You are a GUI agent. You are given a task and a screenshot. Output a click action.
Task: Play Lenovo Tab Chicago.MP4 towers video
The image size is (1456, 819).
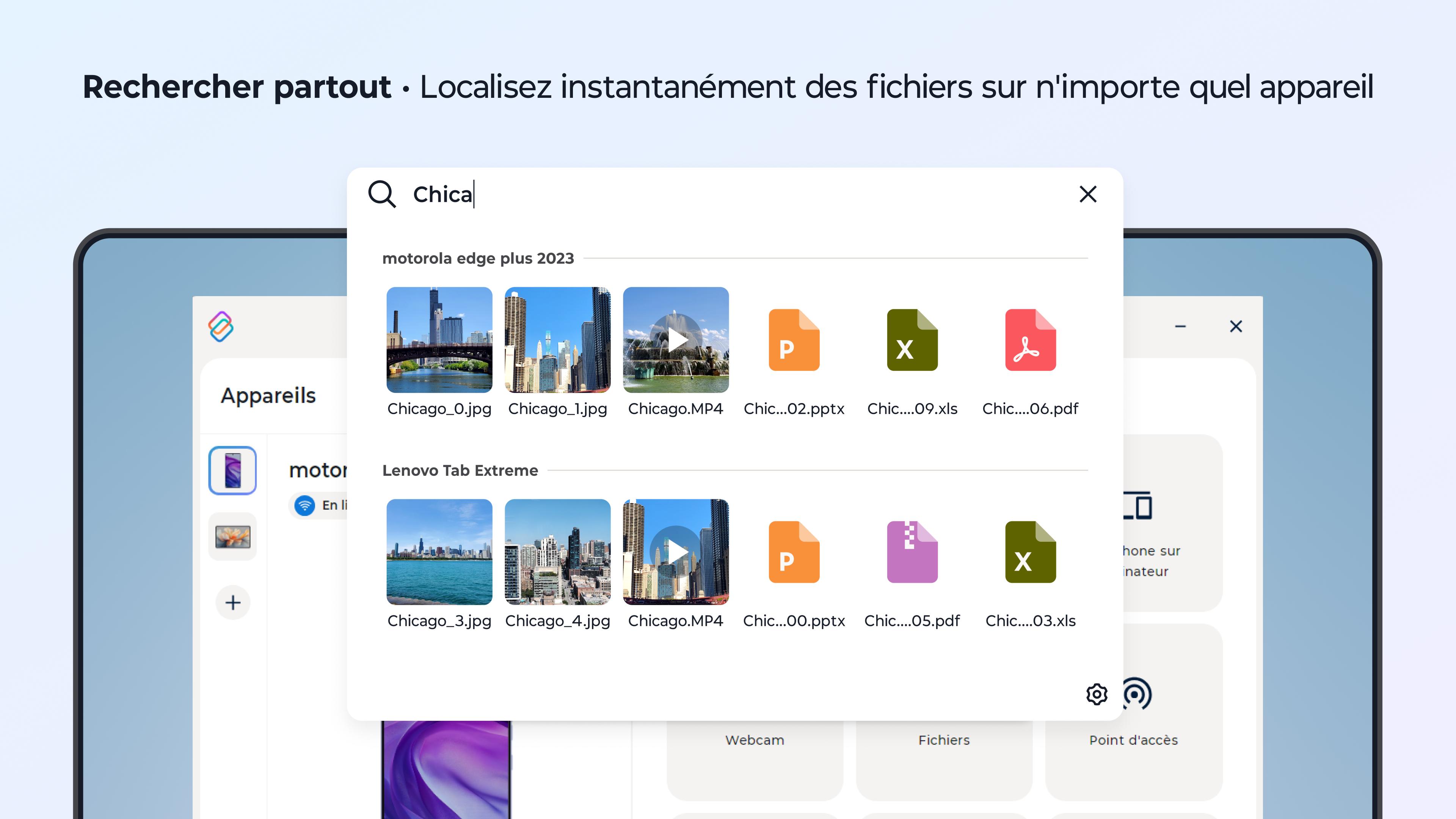(675, 552)
